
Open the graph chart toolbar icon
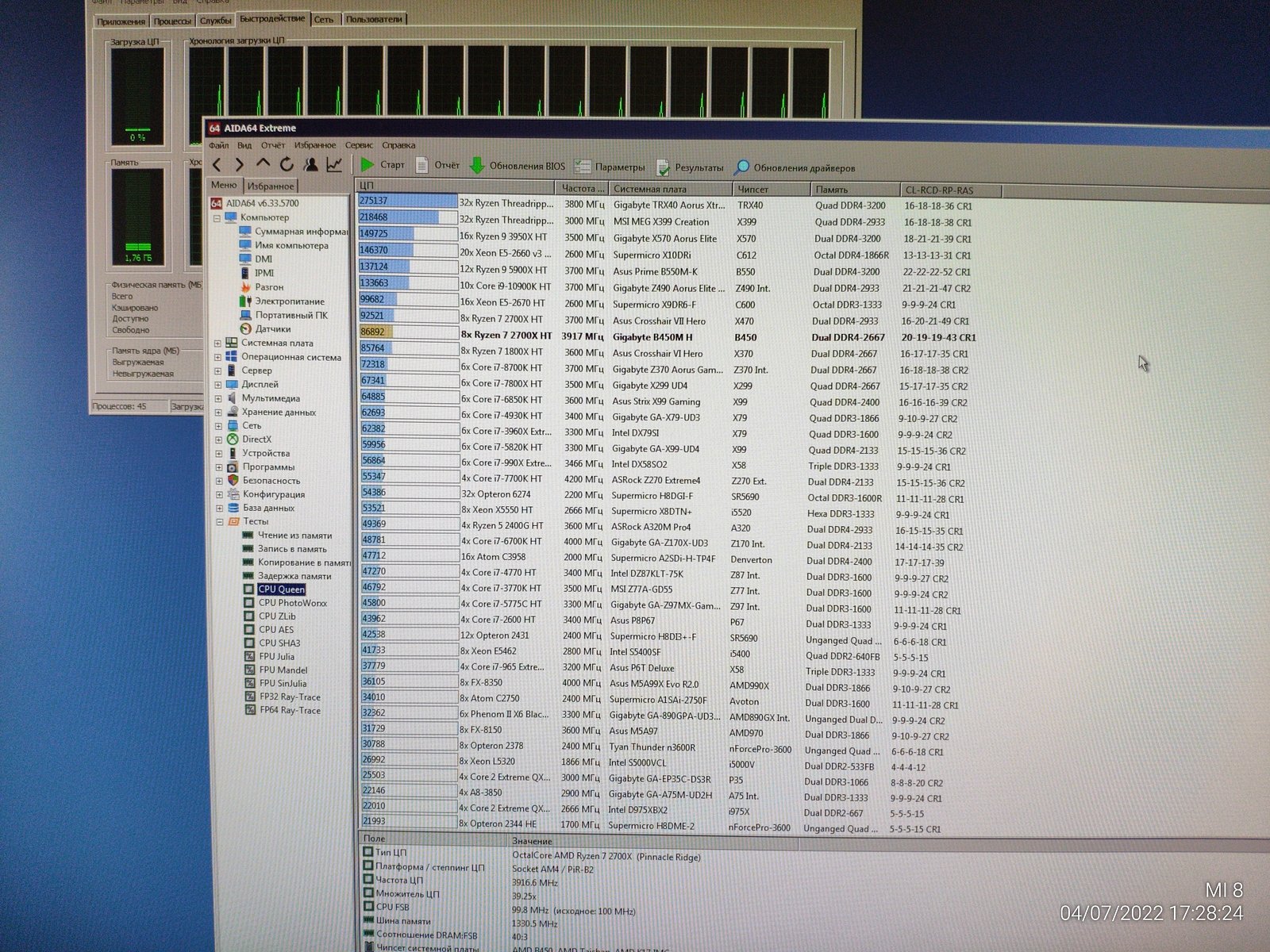click(334, 164)
